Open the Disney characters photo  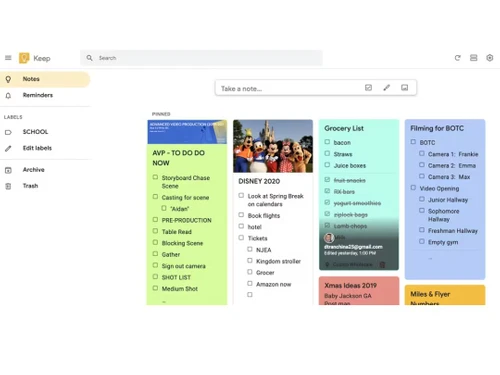[273, 146]
